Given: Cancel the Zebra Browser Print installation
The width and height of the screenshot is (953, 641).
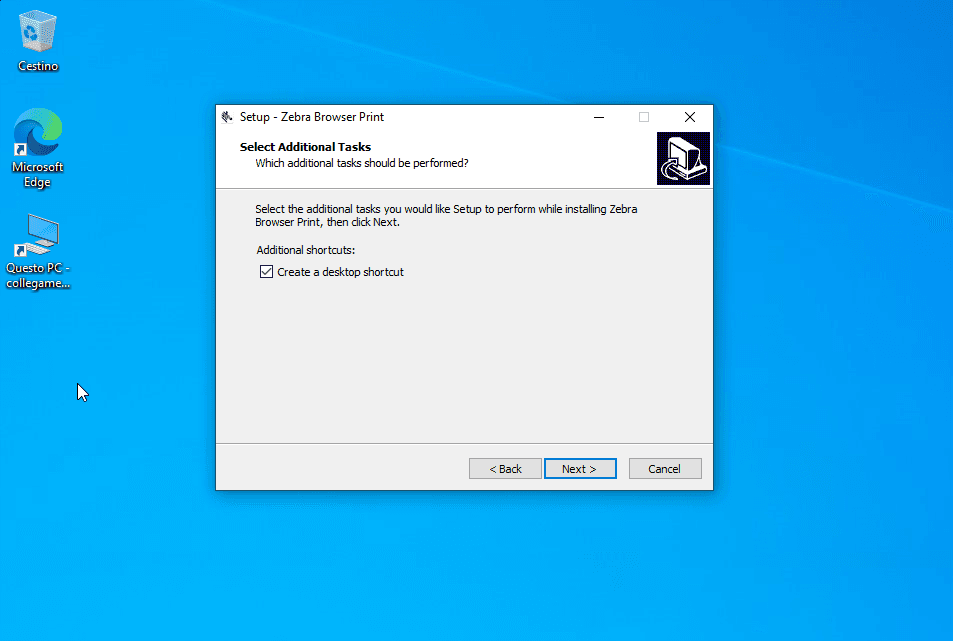Looking at the screenshot, I should (665, 469).
